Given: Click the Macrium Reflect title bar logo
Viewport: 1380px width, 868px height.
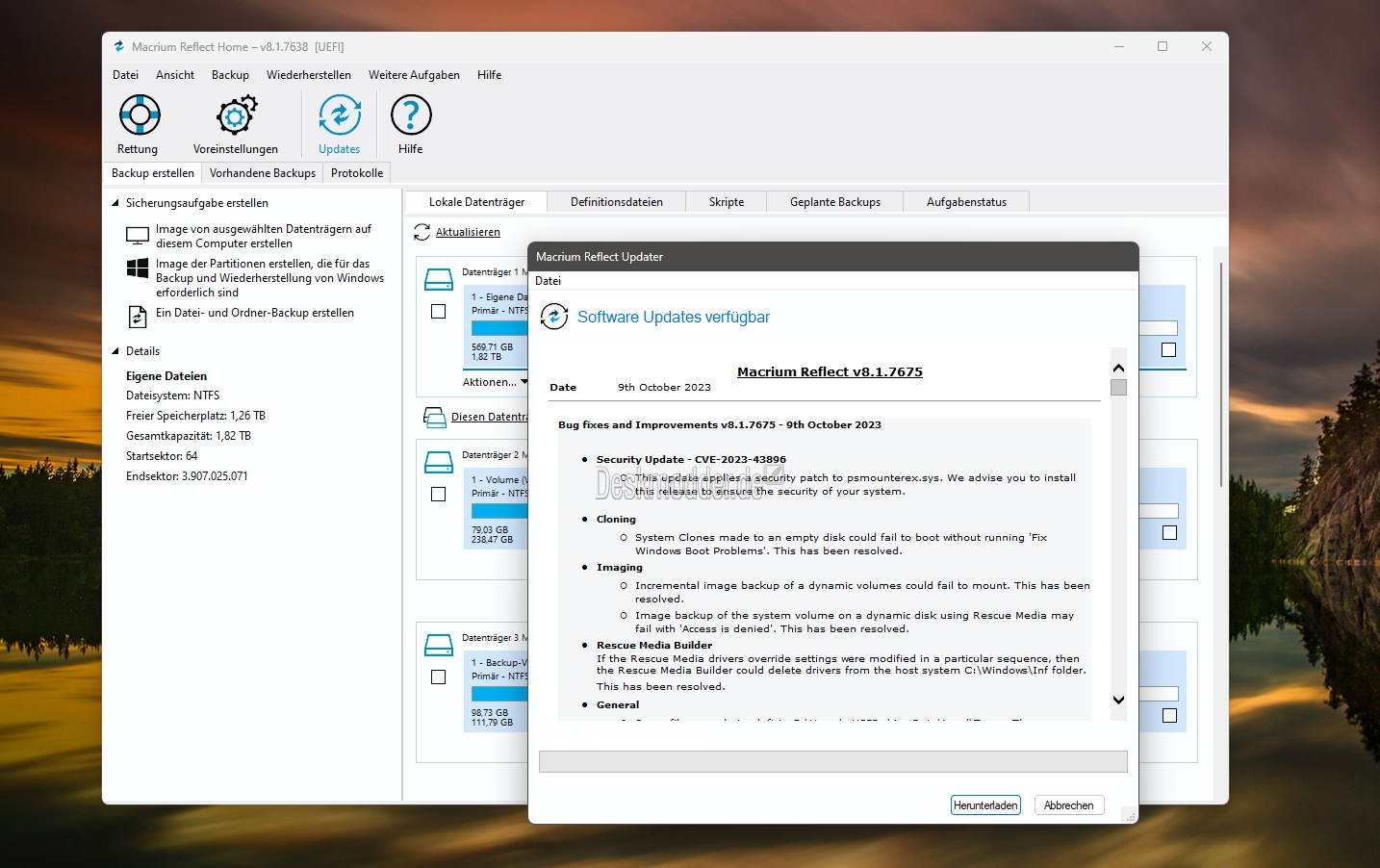Looking at the screenshot, I should (x=119, y=46).
